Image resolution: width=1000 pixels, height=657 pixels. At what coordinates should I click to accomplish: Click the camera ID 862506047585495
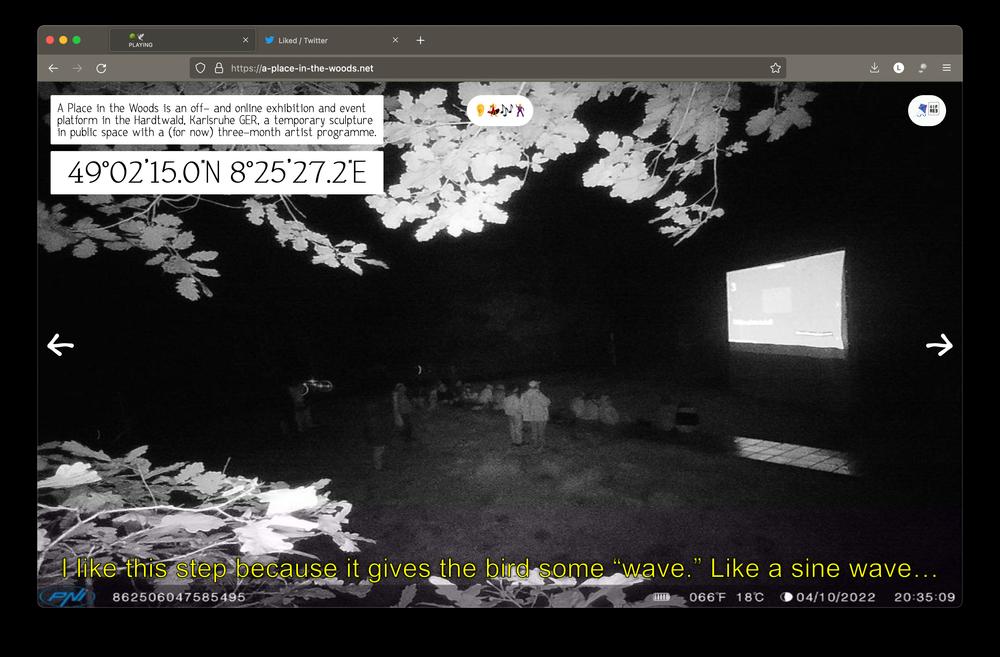(179, 598)
